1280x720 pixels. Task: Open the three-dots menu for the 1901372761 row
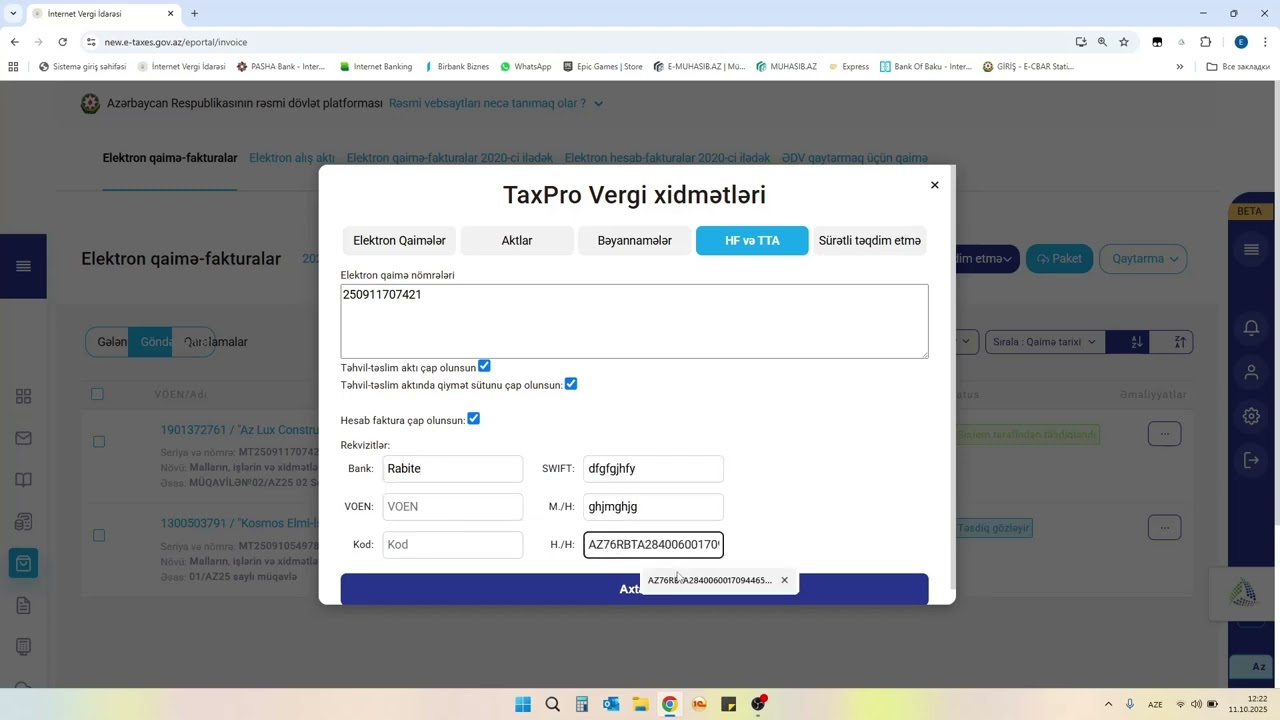click(x=1164, y=433)
